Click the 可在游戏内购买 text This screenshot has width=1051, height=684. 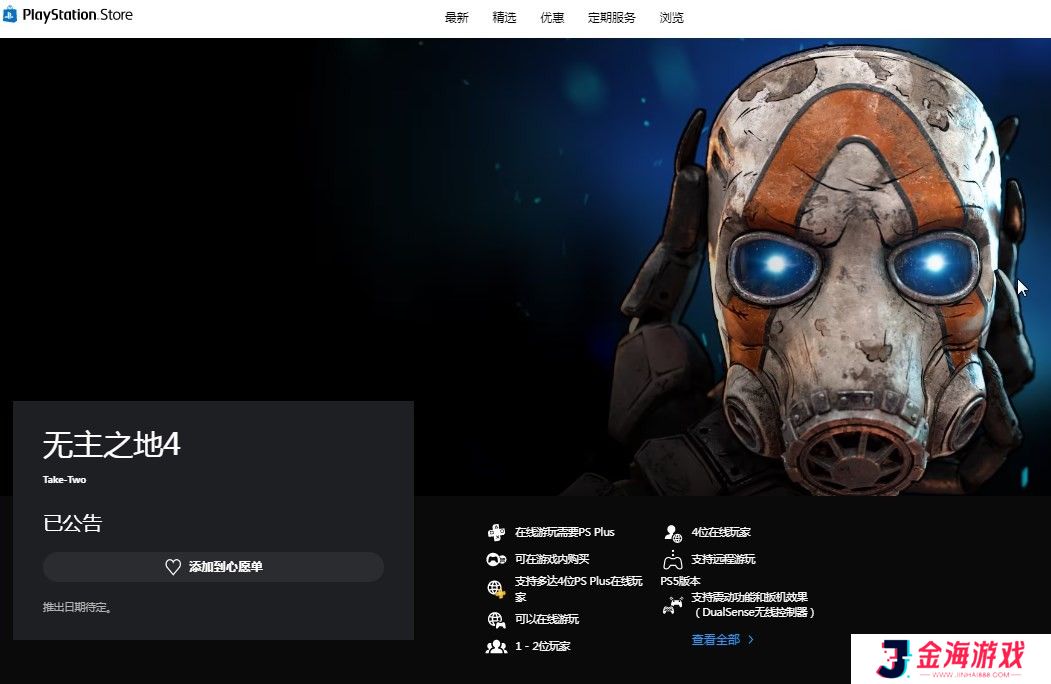552,559
